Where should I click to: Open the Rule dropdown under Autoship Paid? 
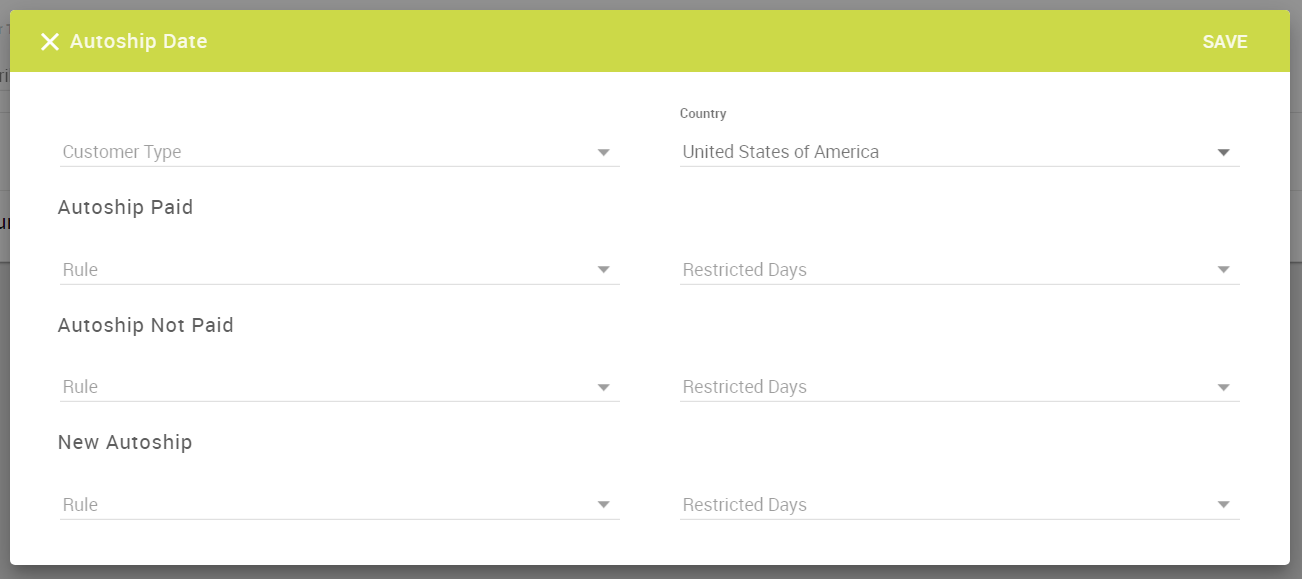pos(320,270)
